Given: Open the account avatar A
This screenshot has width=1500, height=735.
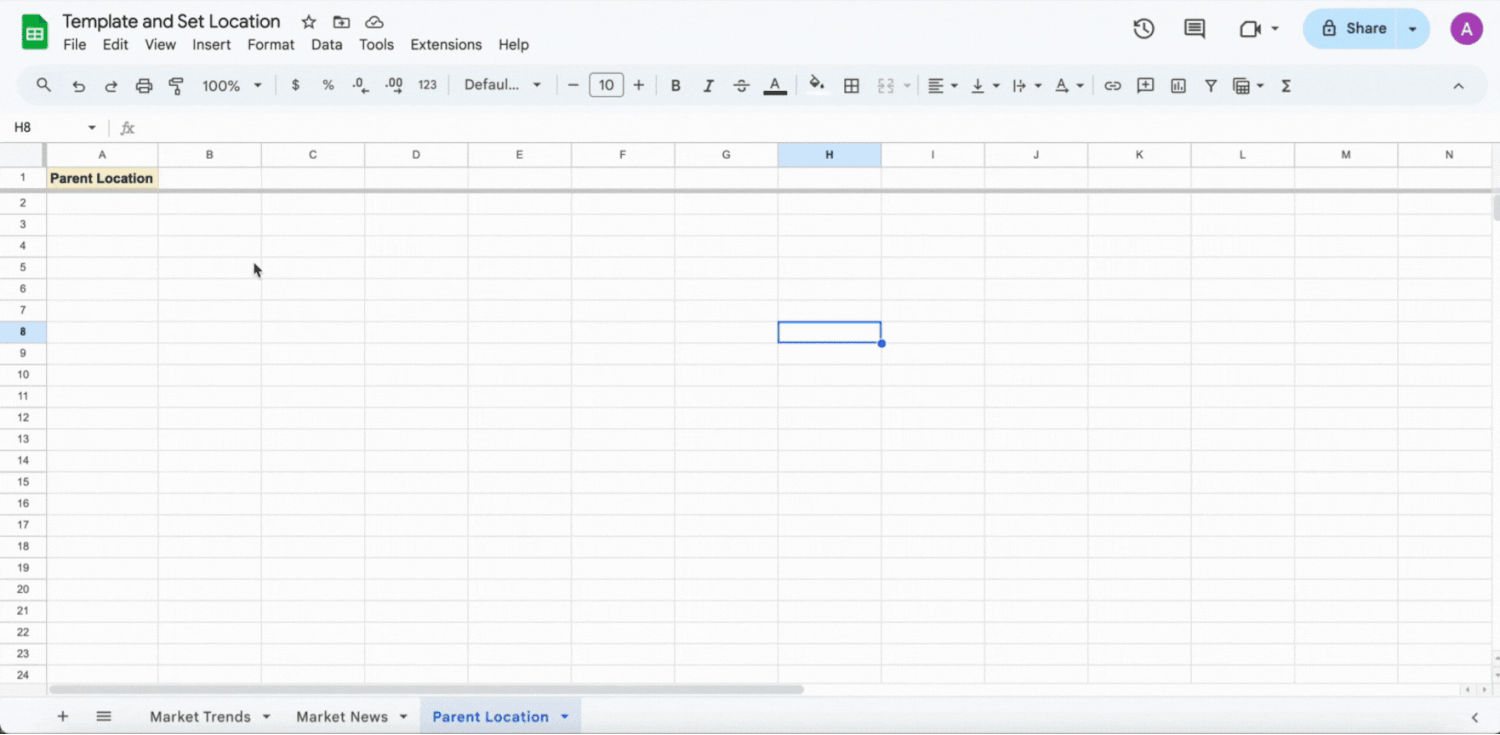Looking at the screenshot, I should [x=1466, y=29].
